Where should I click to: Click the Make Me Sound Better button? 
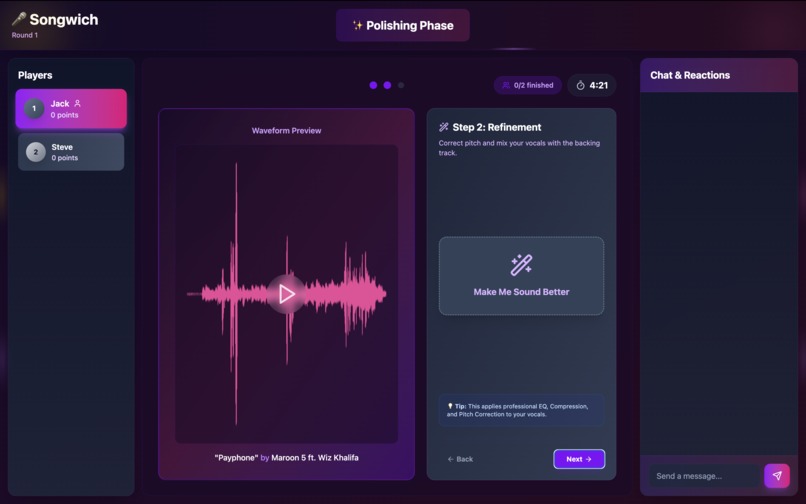[x=521, y=276]
